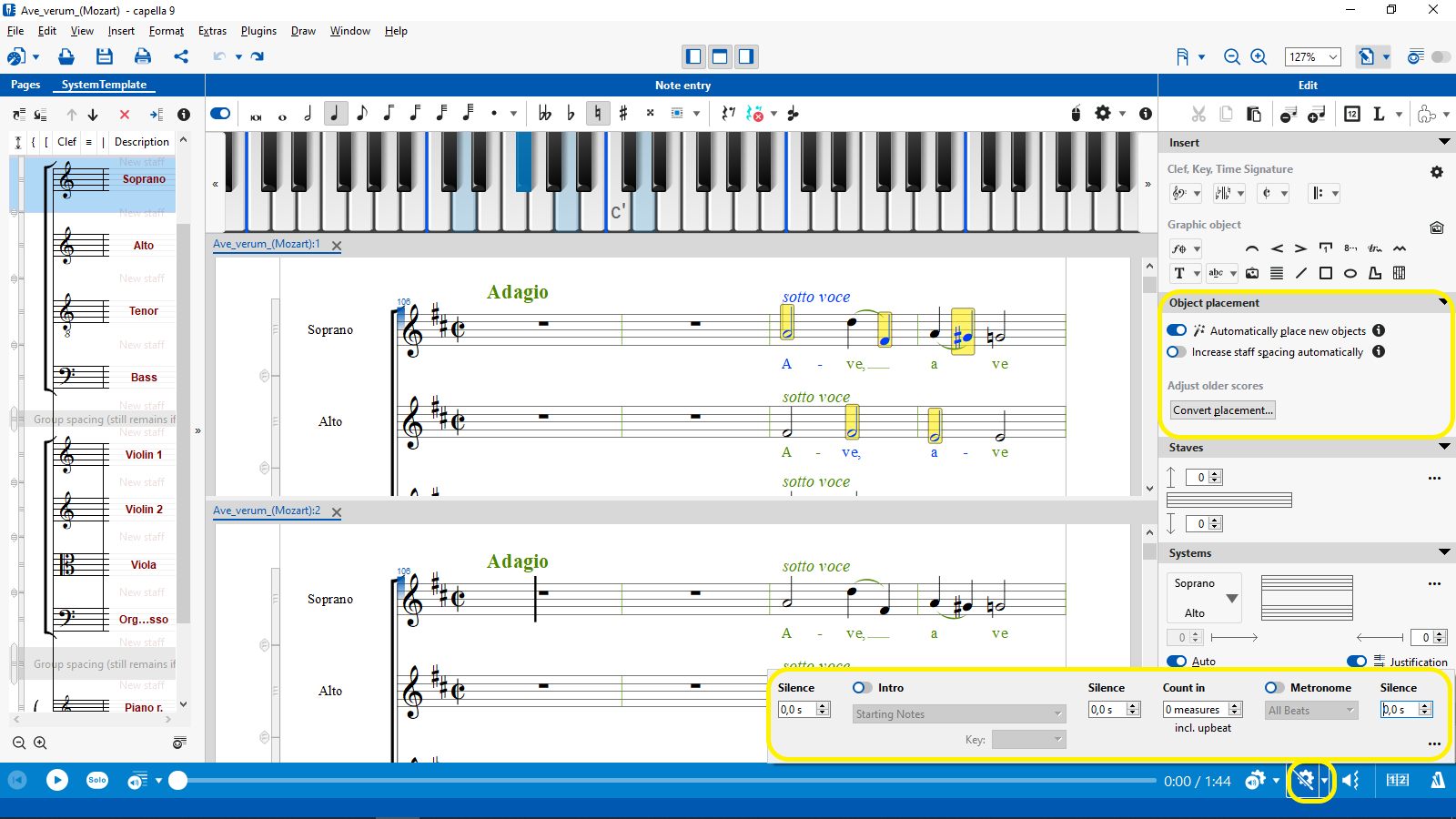Apply the natural accidental
This screenshot has width=1456, height=819.
[x=597, y=114]
